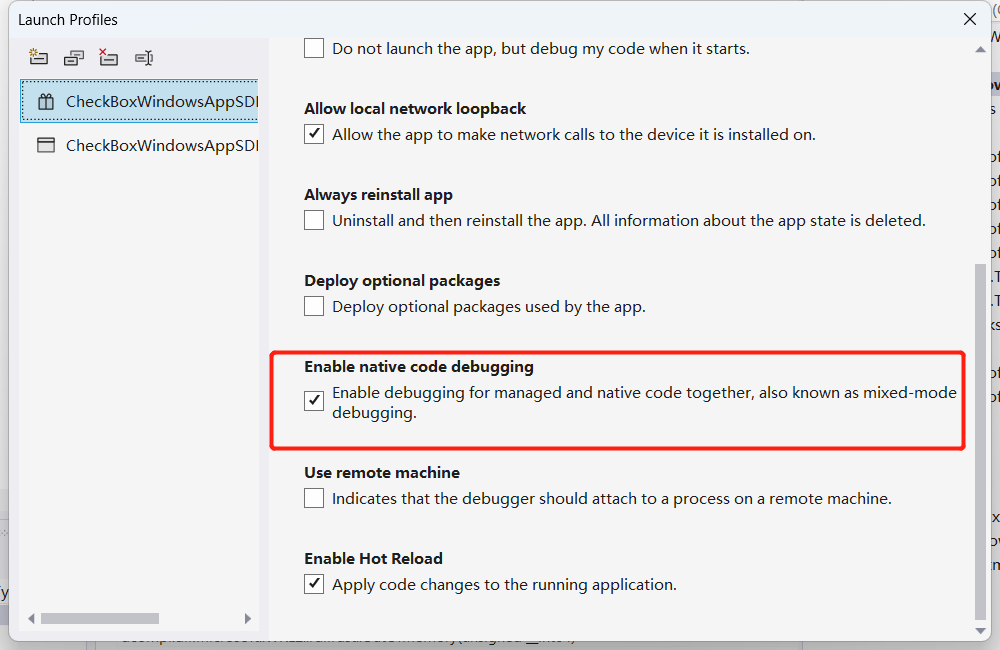The image size is (1000, 650).
Task: Click the horizontal scrollbar right arrow
Action: [249, 618]
